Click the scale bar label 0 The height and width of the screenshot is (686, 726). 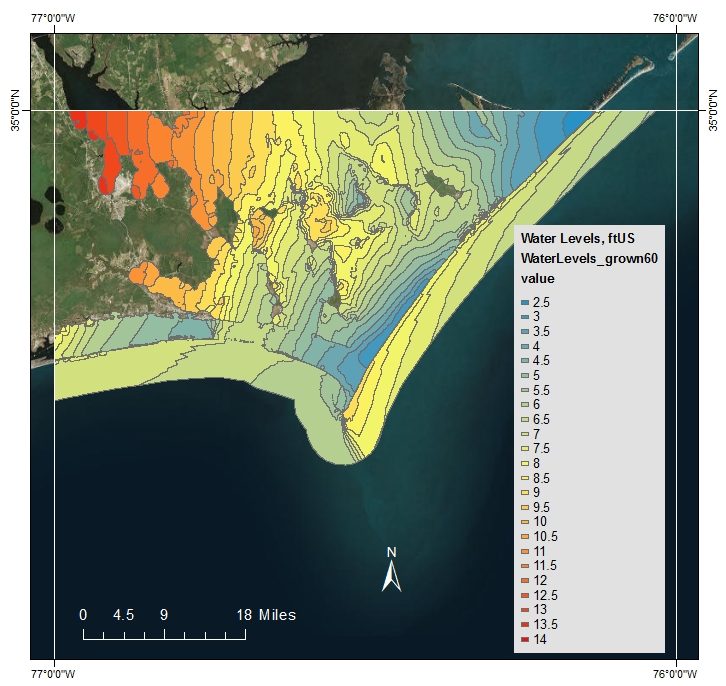tap(83, 615)
